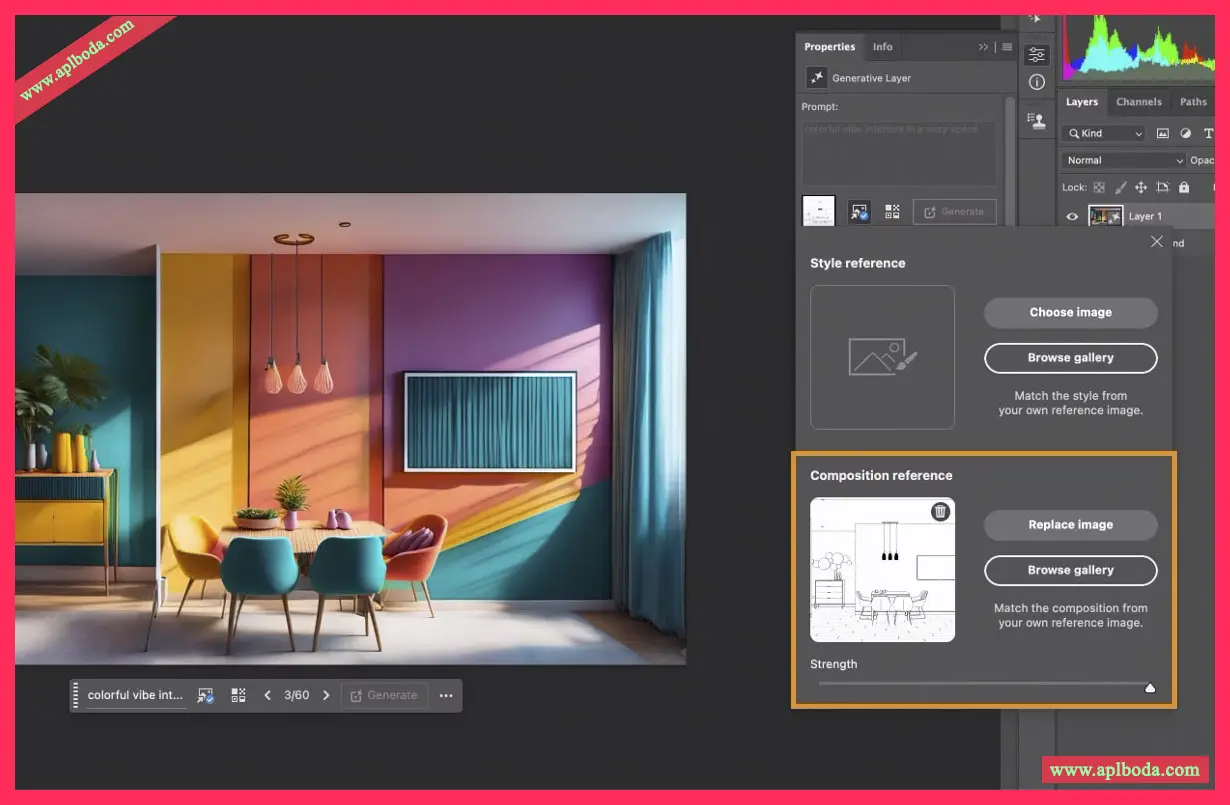Open the Kind layer filter dropdown

[1104, 133]
